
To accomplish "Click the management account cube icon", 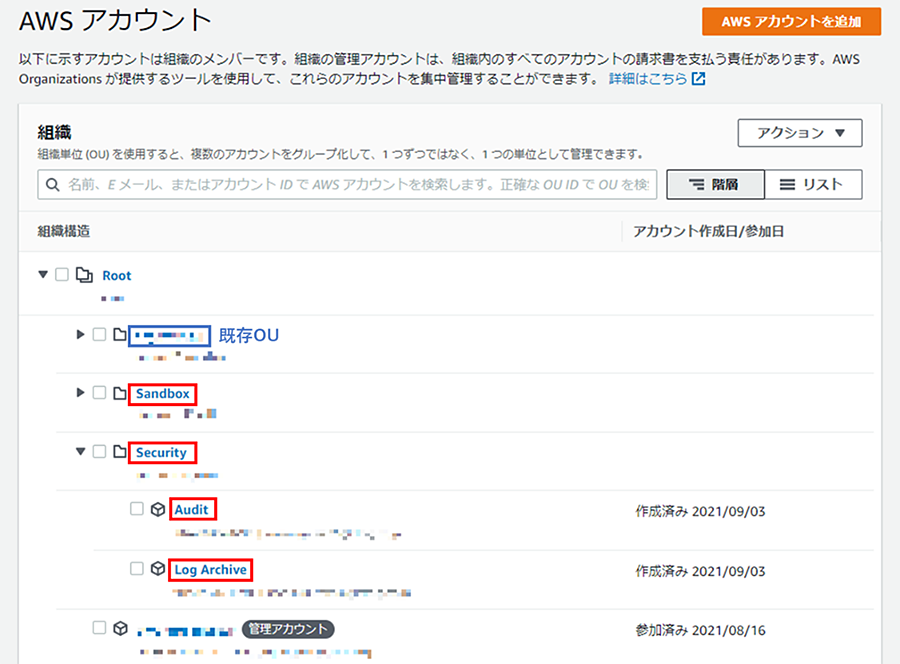I will click(120, 628).
